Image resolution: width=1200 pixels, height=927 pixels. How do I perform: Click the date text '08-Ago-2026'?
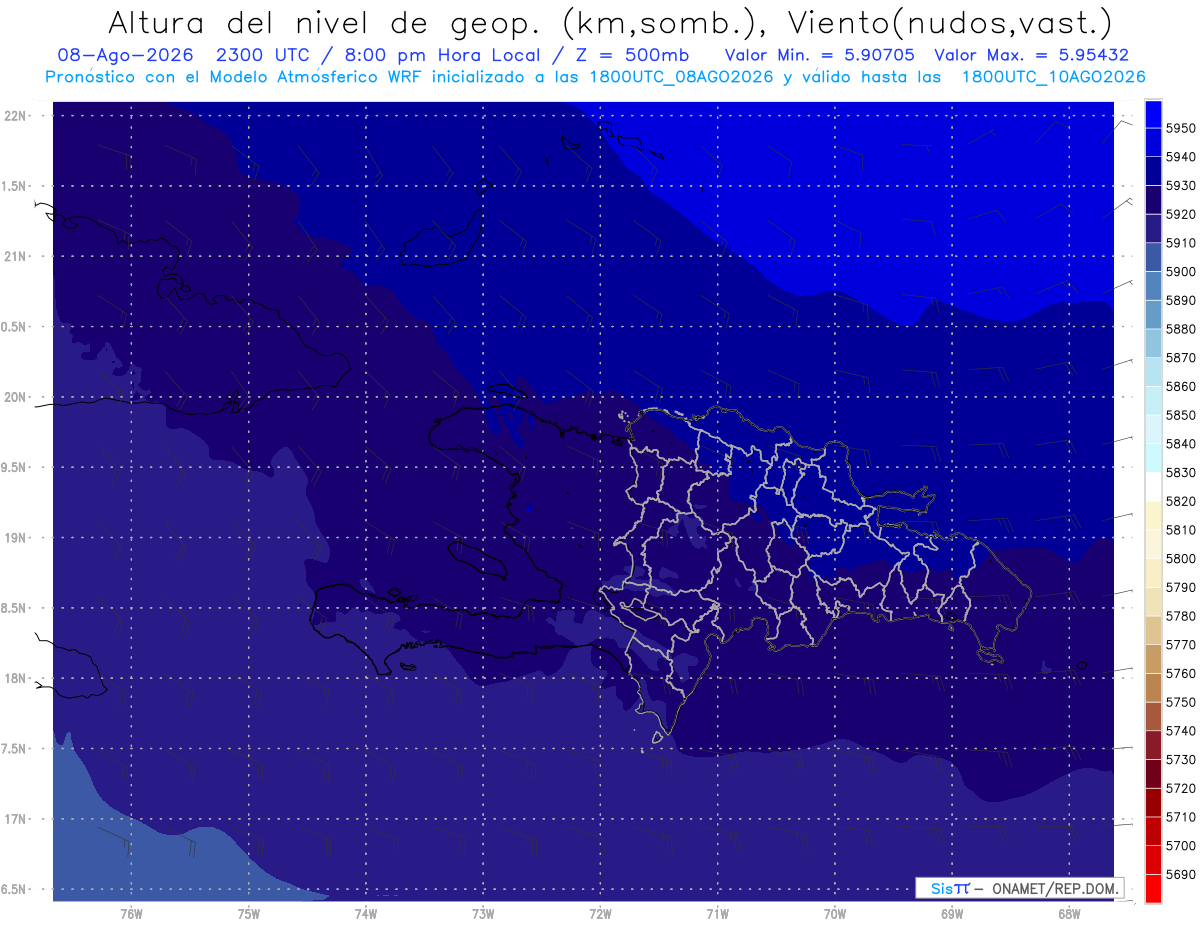(126, 55)
